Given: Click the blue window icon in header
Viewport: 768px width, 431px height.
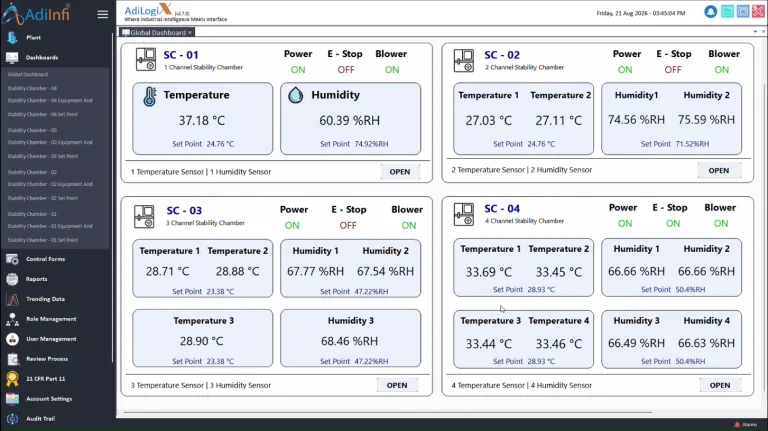Looking at the screenshot, I should click(743, 11).
